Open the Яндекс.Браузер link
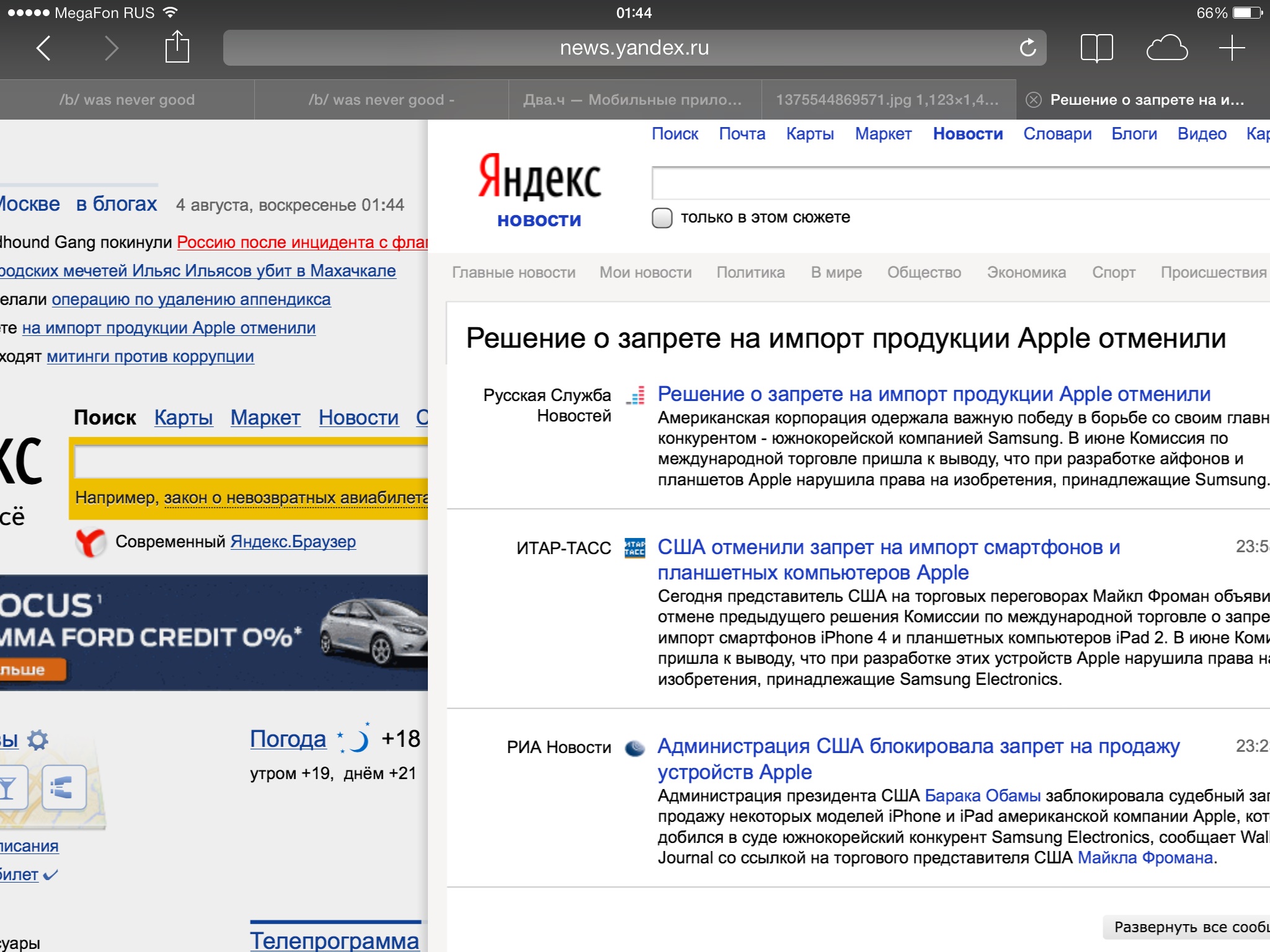The height and width of the screenshot is (952, 1270). coord(293,542)
